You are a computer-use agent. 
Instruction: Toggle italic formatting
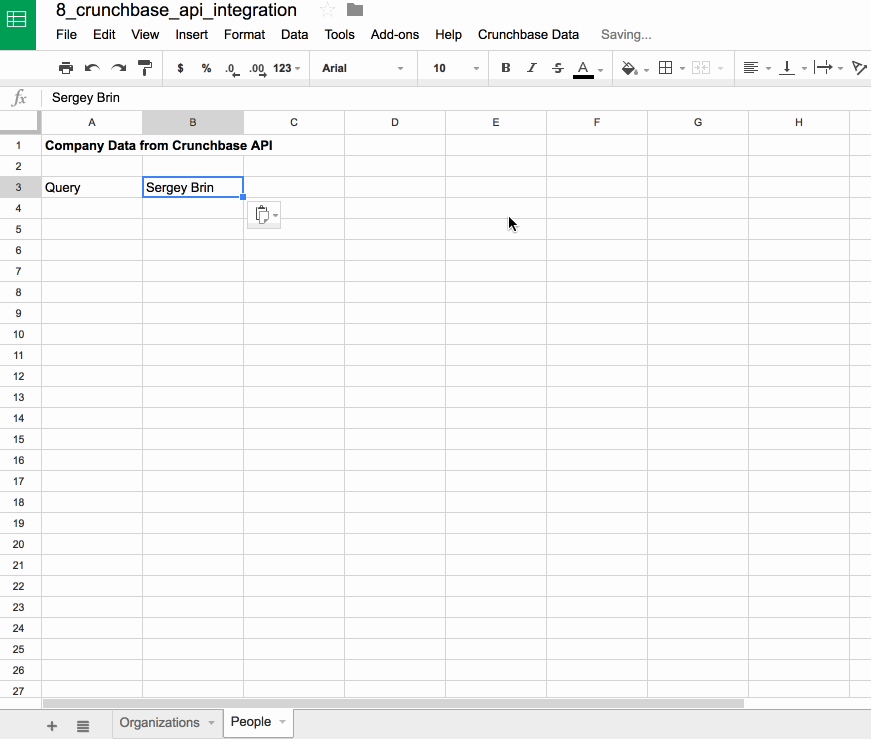532,68
